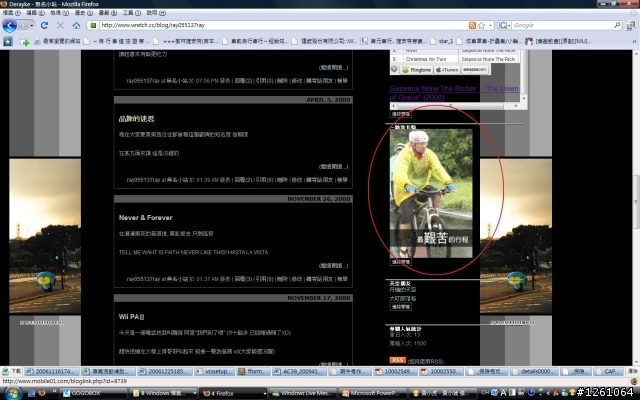Click the show desktop quick launch icon
This screenshot has width=640, height=400.
pos(31,393)
